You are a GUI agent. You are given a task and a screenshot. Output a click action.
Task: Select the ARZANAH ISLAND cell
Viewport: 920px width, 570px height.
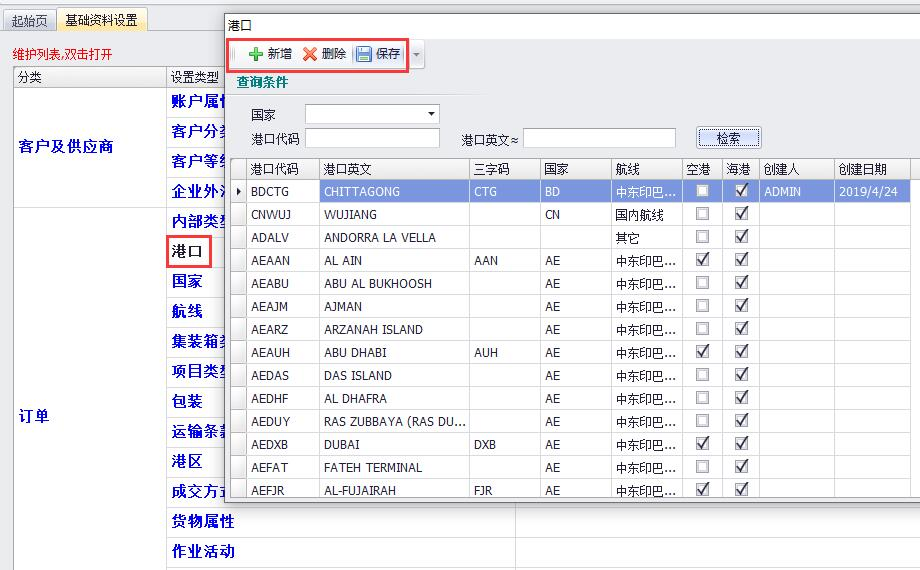[394, 329]
